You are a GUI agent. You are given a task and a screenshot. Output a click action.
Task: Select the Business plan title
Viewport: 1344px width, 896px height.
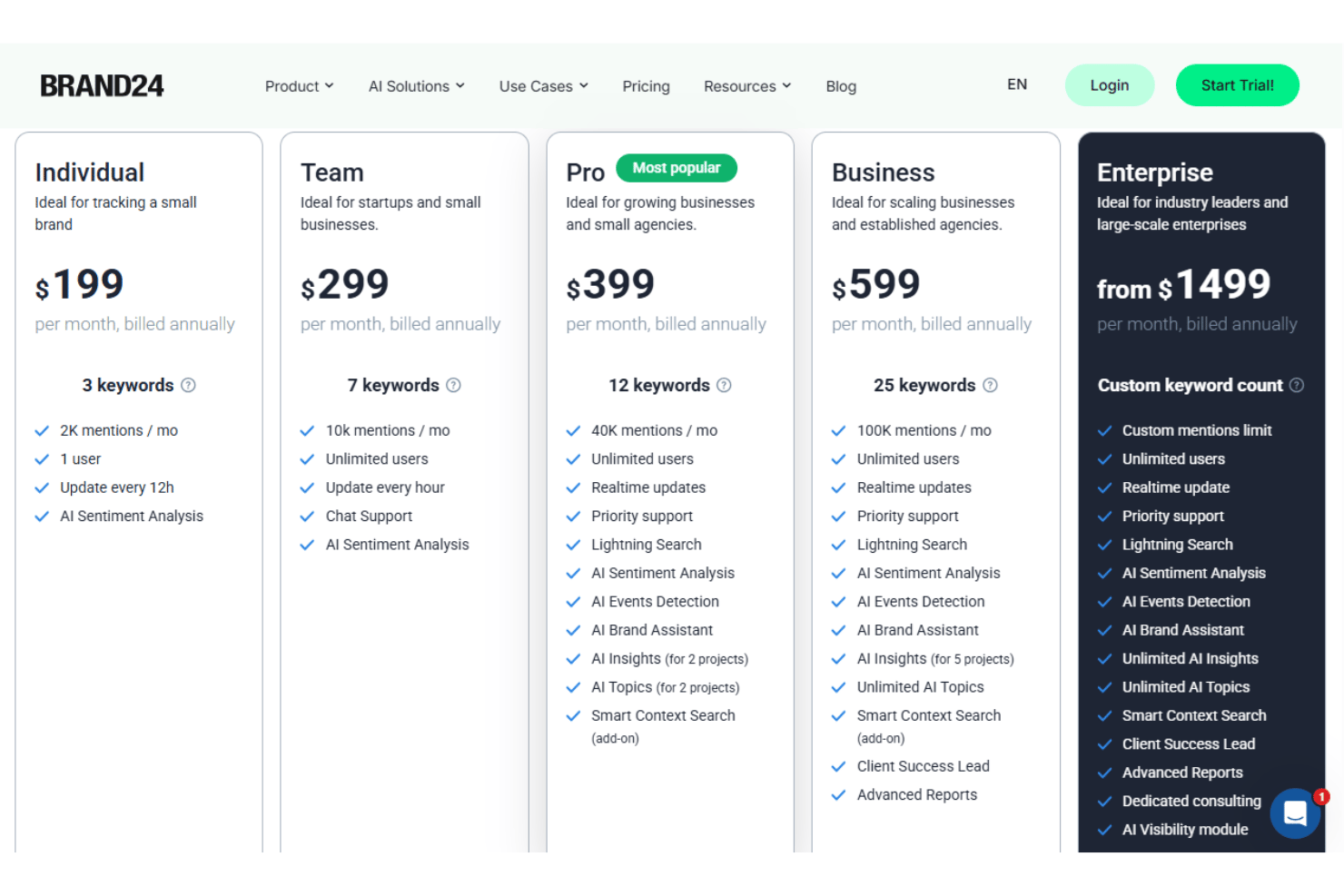(884, 172)
